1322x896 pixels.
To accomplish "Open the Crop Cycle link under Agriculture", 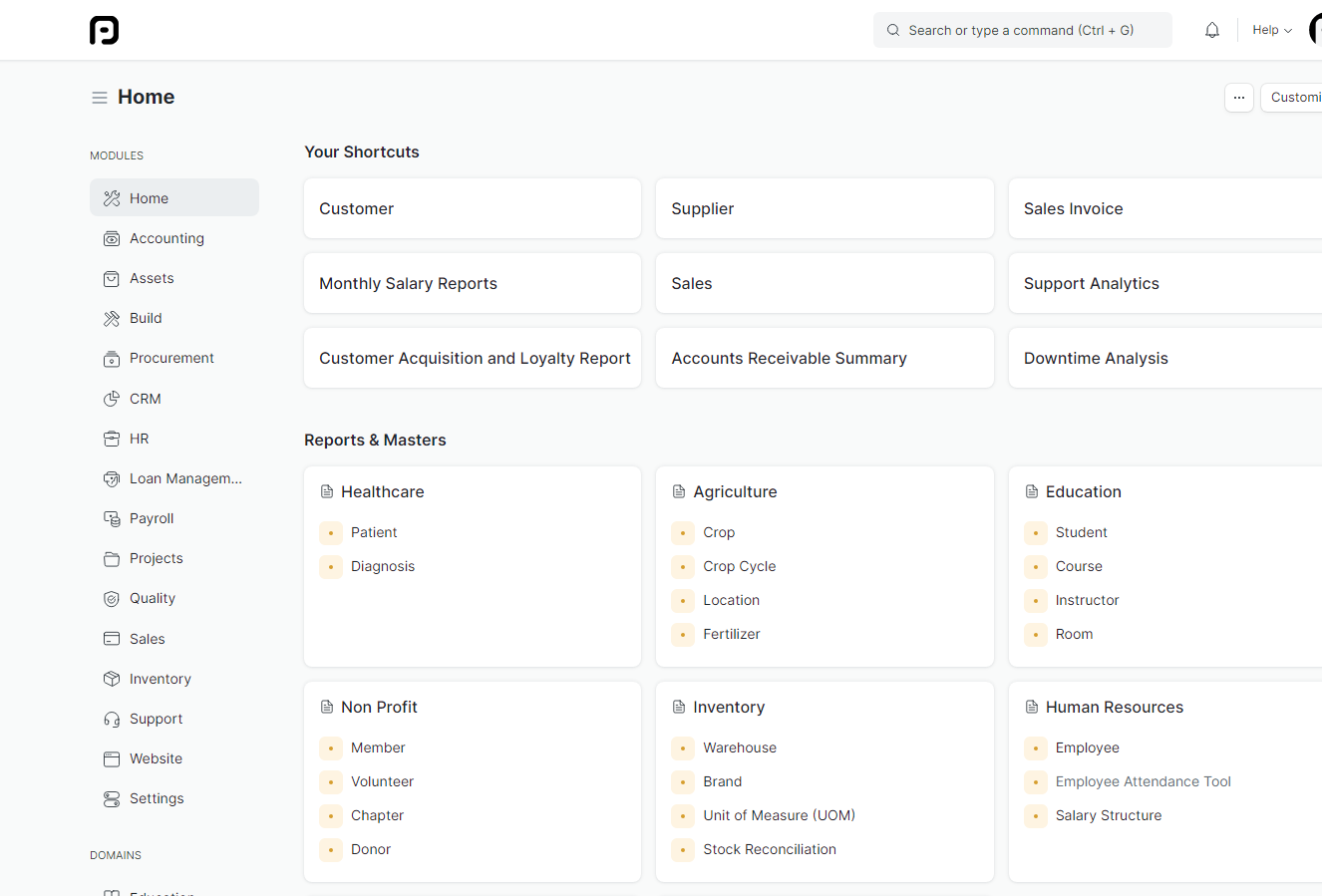I will [x=739, y=566].
